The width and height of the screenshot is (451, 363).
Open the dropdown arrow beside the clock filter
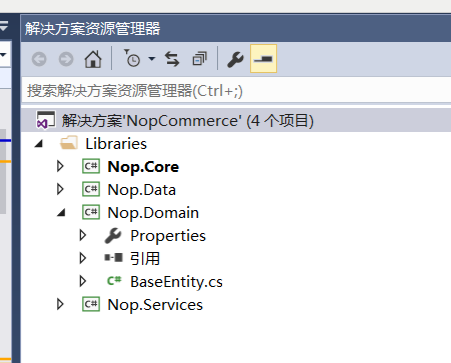click(152, 59)
